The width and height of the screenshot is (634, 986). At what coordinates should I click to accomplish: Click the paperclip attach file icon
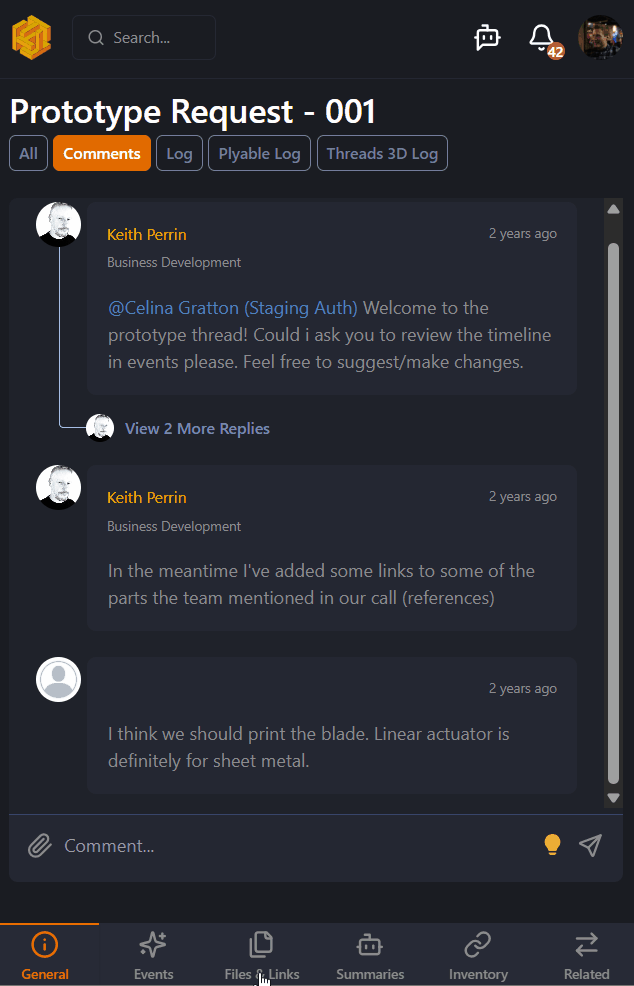point(39,846)
